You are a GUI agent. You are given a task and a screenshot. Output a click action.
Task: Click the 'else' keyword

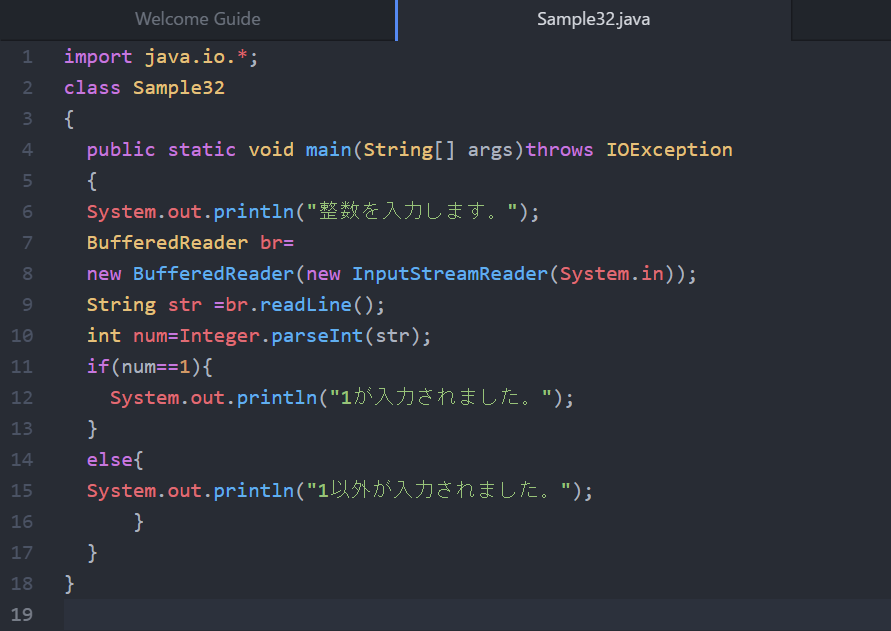[x=110, y=459]
